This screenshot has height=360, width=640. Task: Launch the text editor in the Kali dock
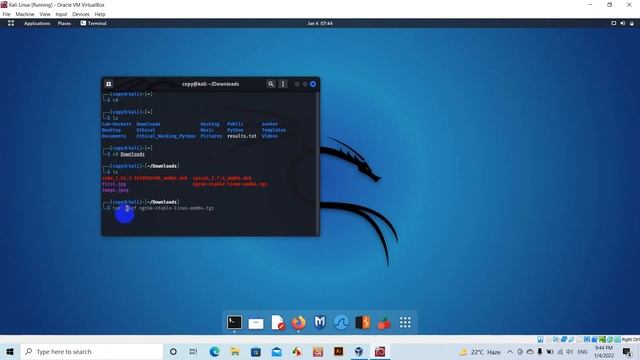[278, 322]
